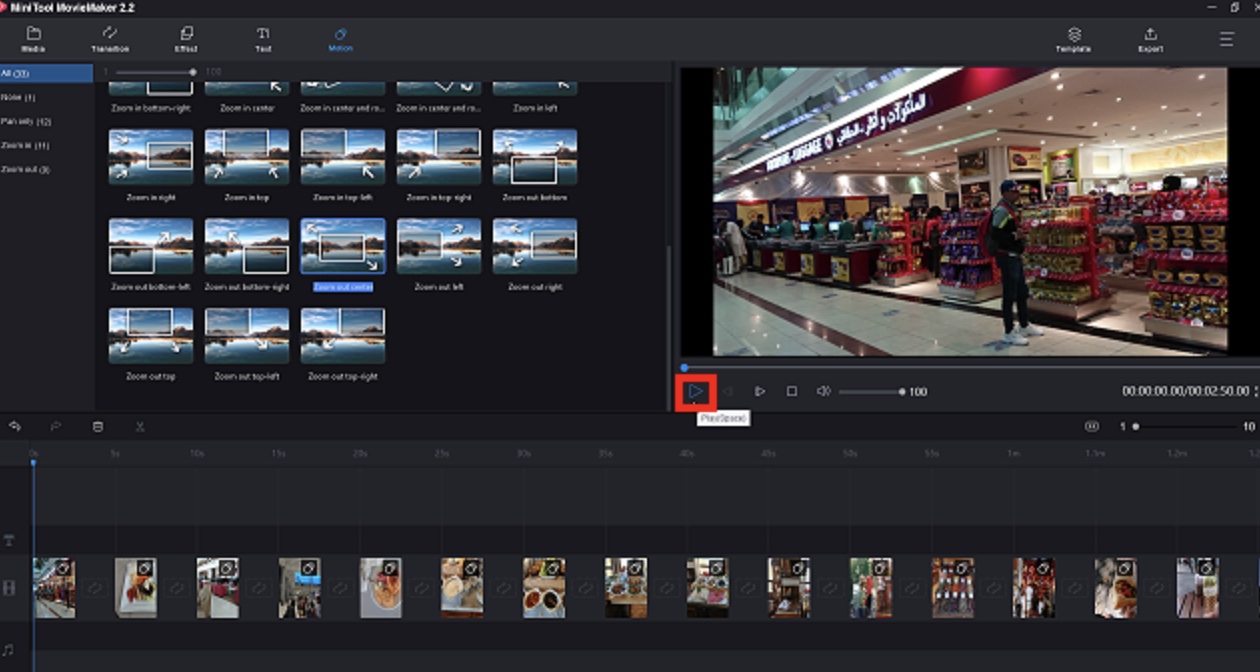Open the Media tab
Viewport: 1260px width, 672px height.
point(33,39)
